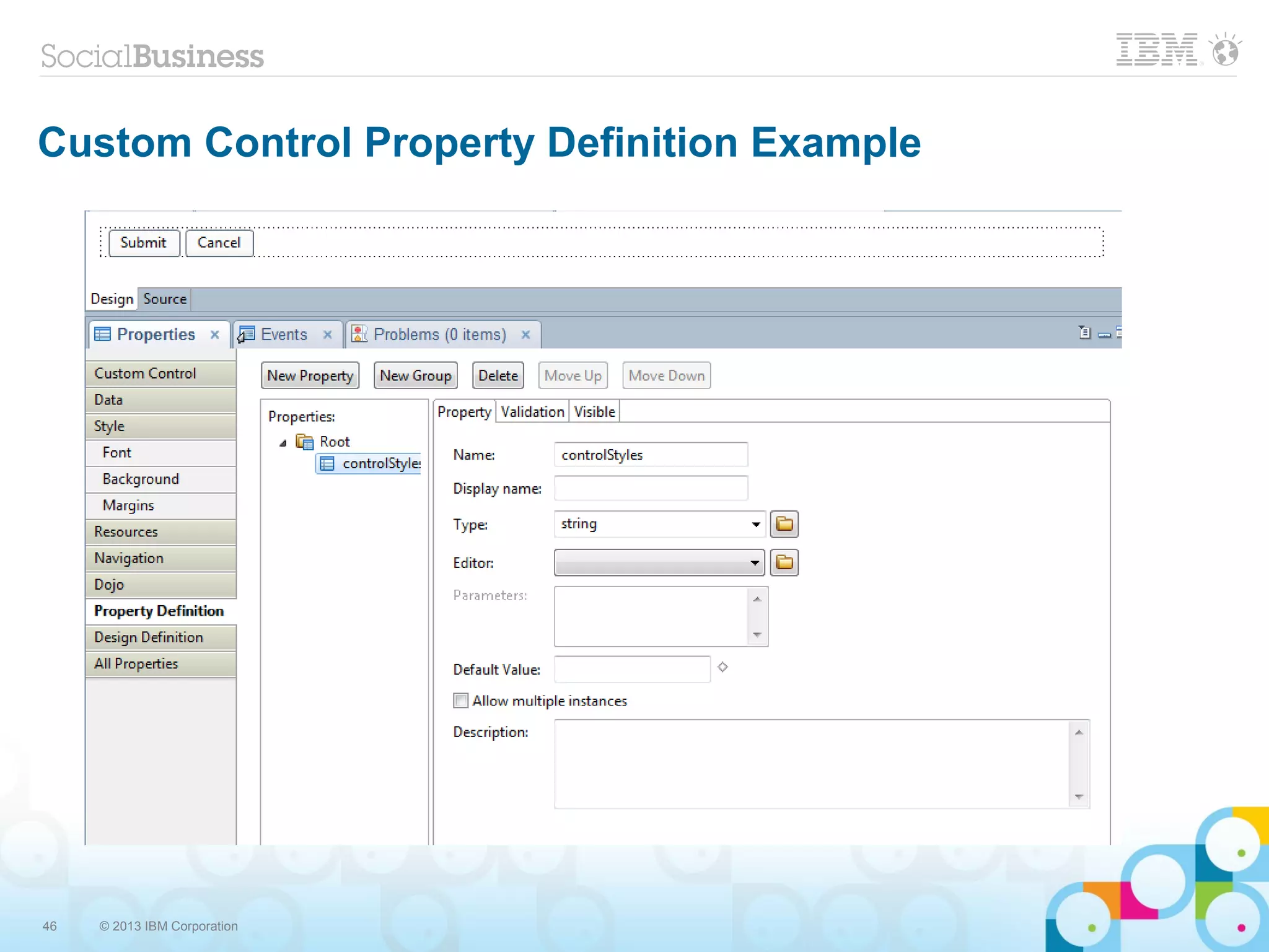Screen dimensions: 1269x952
Task: Select Data in sidebar
Action: [161, 400]
